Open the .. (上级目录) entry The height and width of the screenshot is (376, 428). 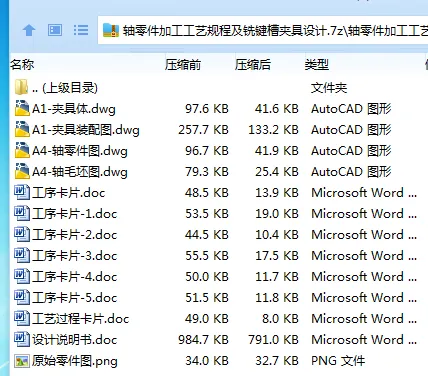65,88
